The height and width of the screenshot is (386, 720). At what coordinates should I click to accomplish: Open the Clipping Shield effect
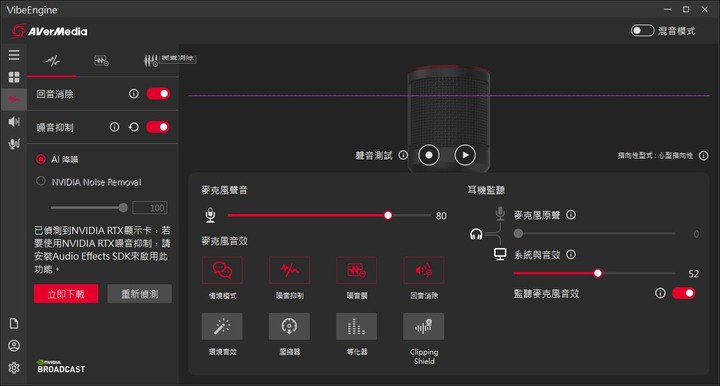click(x=424, y=326)
